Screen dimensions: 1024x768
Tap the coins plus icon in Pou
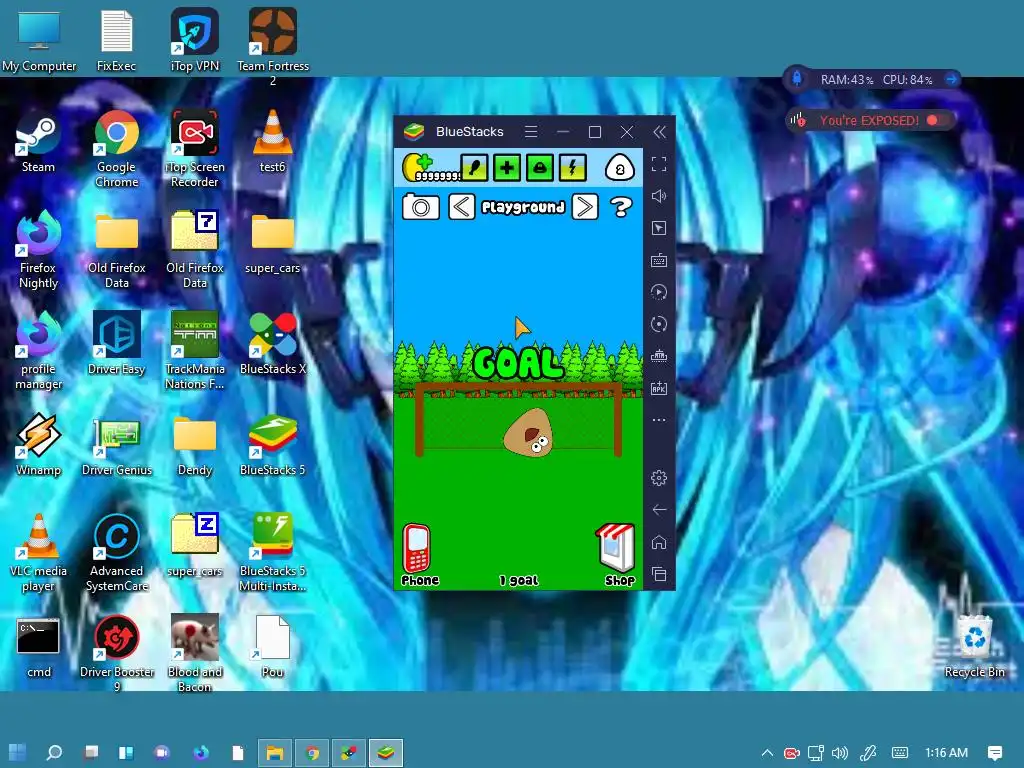(x=417, y=167)
